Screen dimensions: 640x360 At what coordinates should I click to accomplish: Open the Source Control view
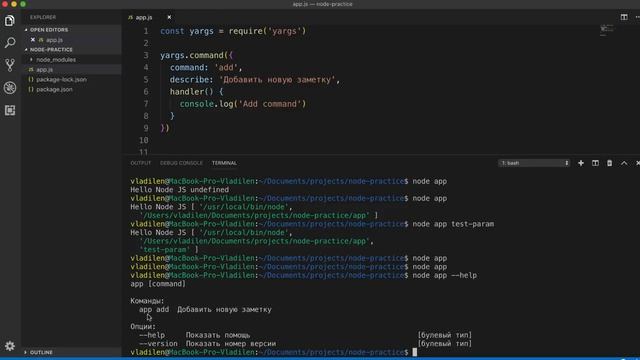coord(10,65)
